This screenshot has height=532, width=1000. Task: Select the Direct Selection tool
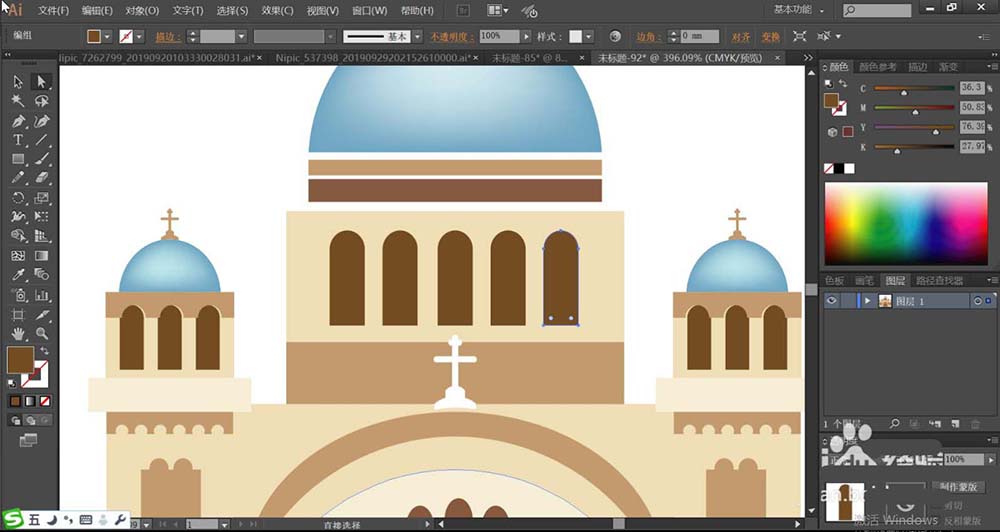tap(41, 82)
